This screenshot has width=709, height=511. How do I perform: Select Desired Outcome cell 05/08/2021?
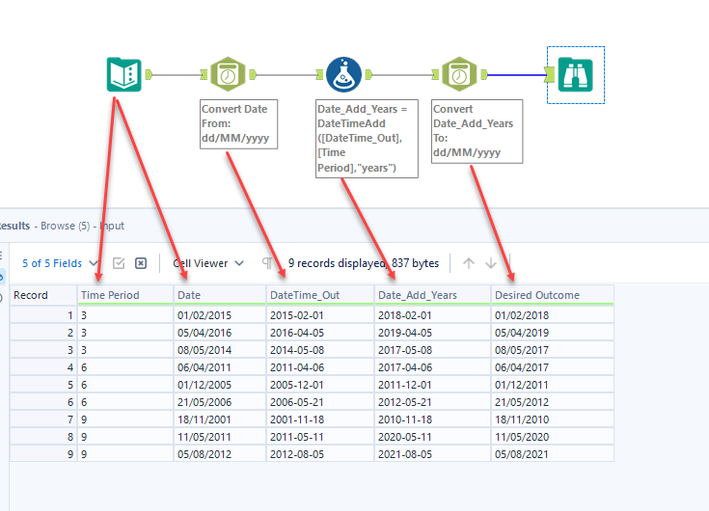coord(553,454)
